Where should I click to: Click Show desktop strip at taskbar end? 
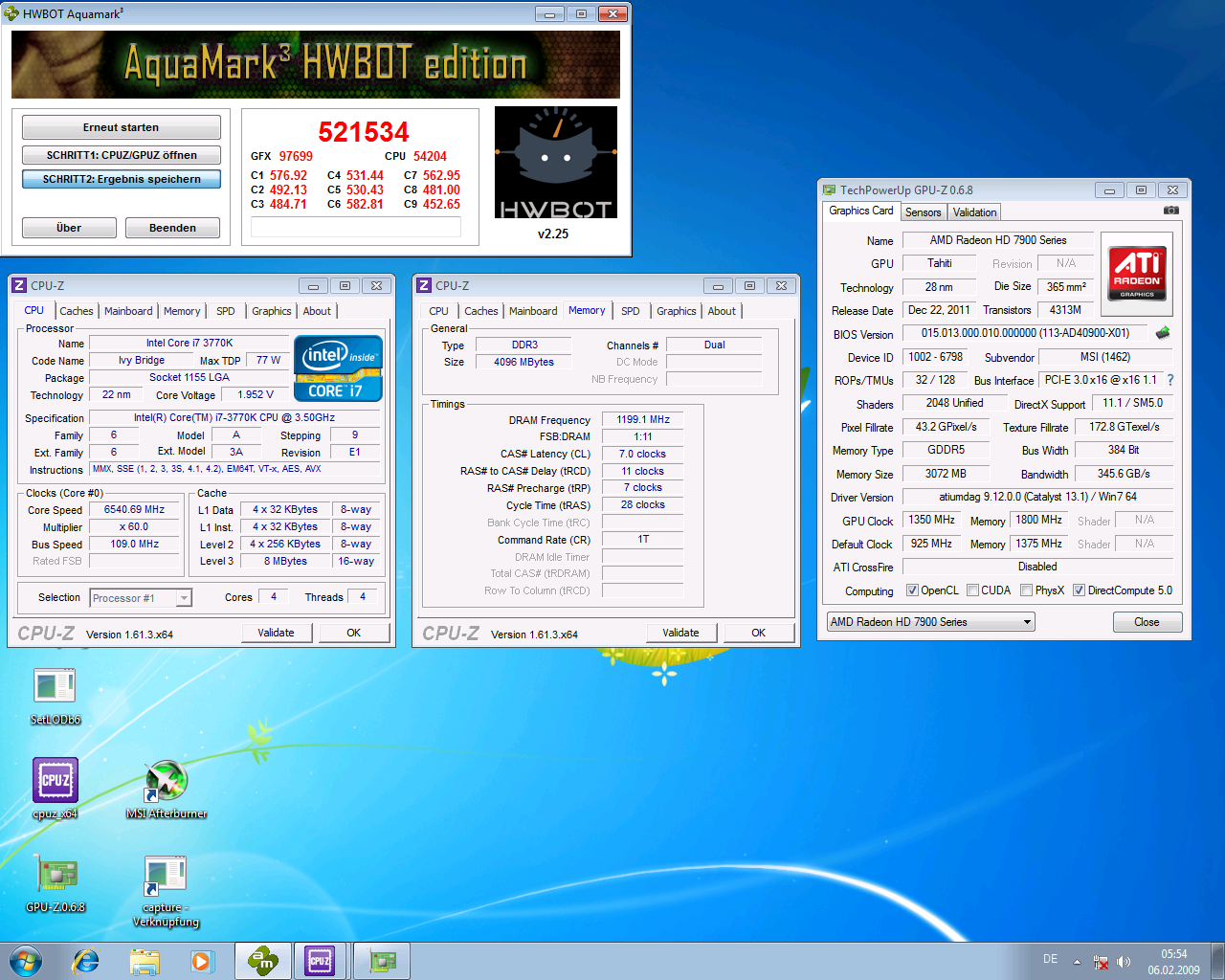pyautogui.click(x=1217, y=961)
